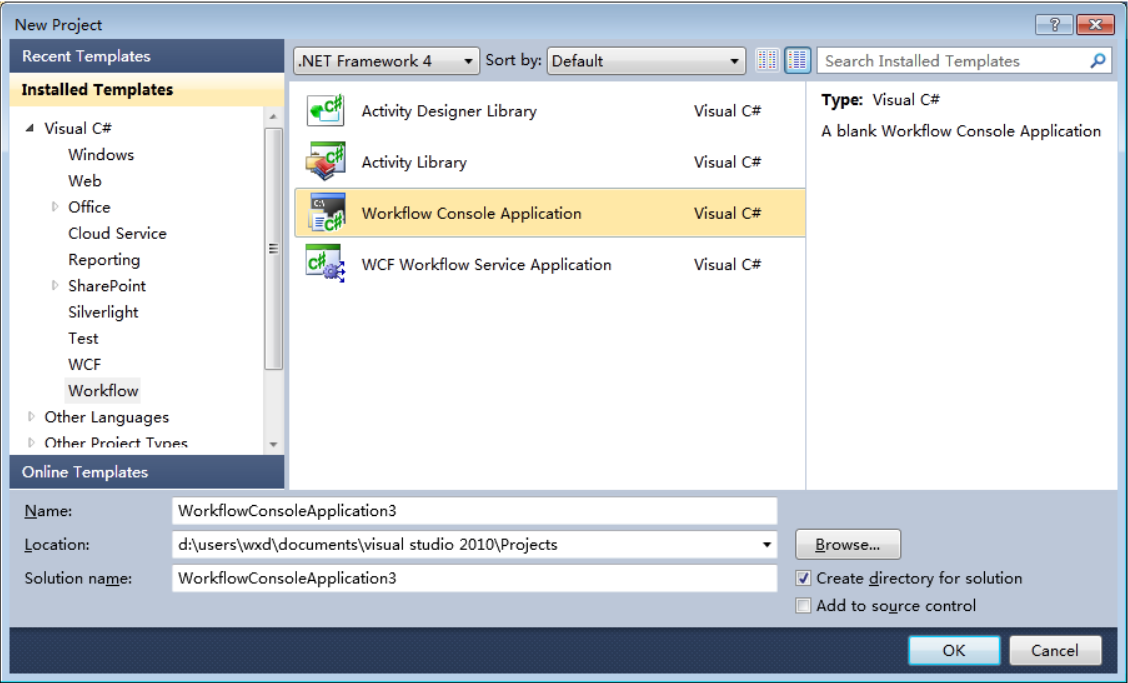The width and height of the screenshot is (1128, 683).
Task: Select the Workflow Console Application template name
Action: pyautogui.click(x=471, y=213)
